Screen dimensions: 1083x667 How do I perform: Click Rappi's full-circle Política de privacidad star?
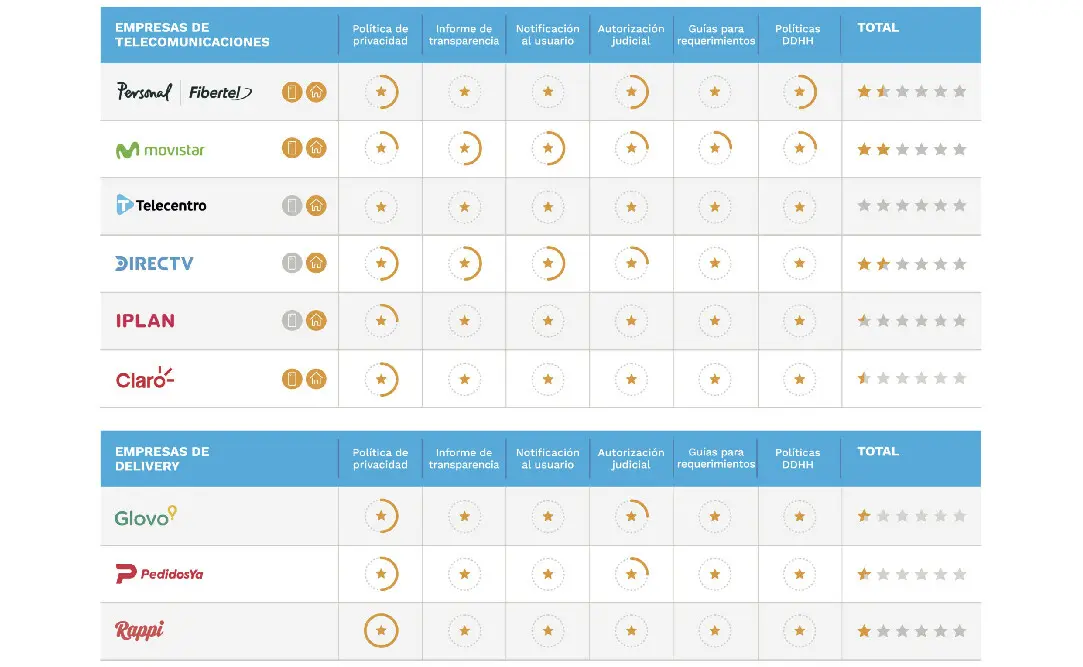click(381, 630)
